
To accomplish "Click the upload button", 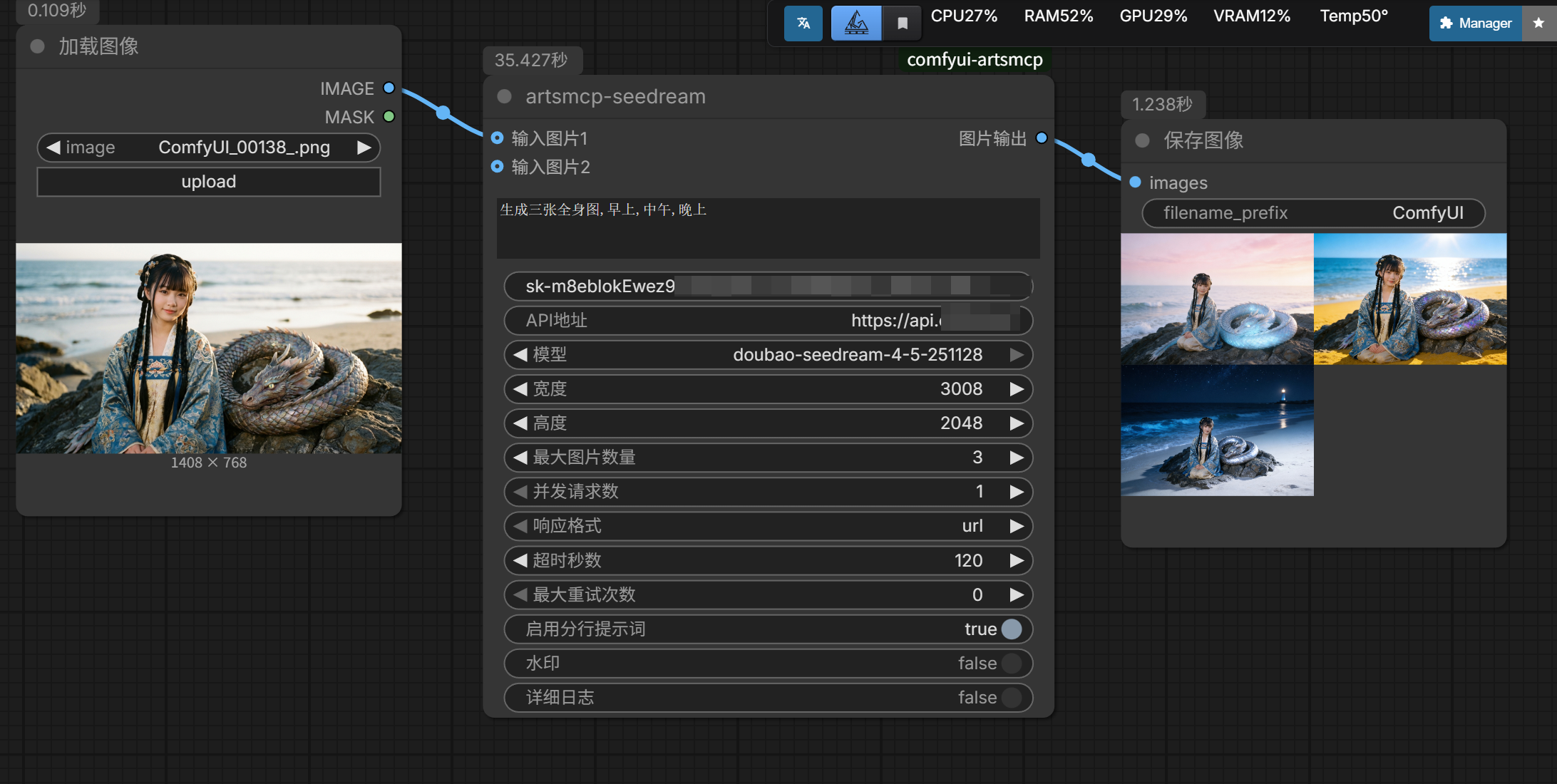I will (208, 182).
